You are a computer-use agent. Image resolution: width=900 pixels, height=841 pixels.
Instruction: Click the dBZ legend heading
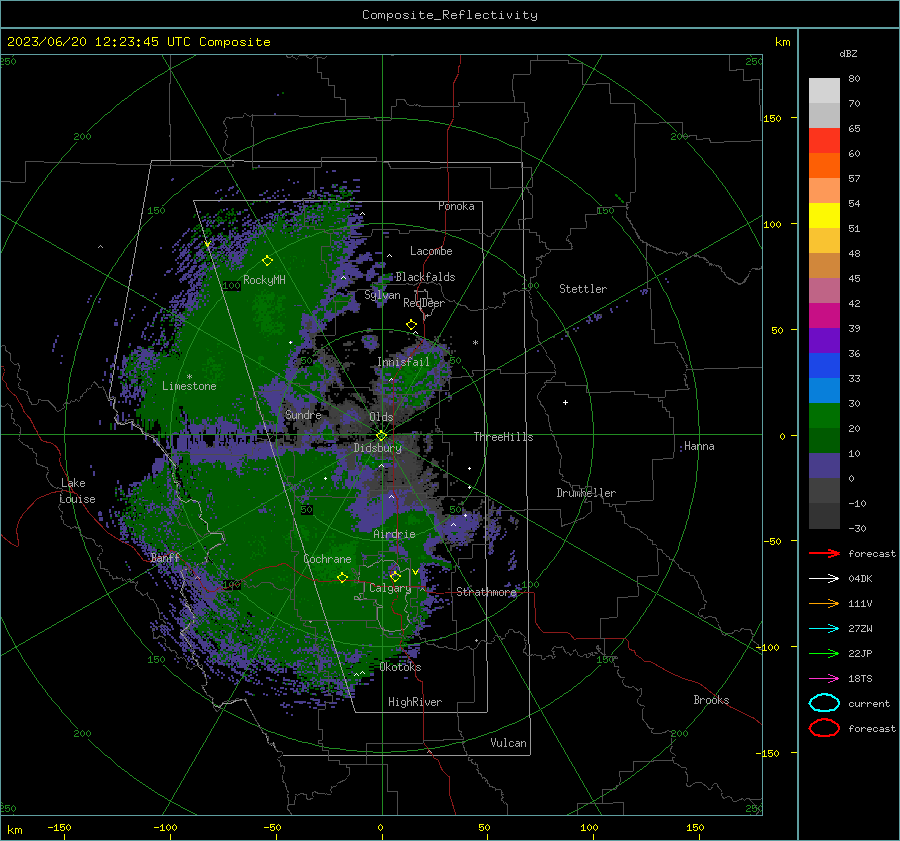(x=848, y=53)
